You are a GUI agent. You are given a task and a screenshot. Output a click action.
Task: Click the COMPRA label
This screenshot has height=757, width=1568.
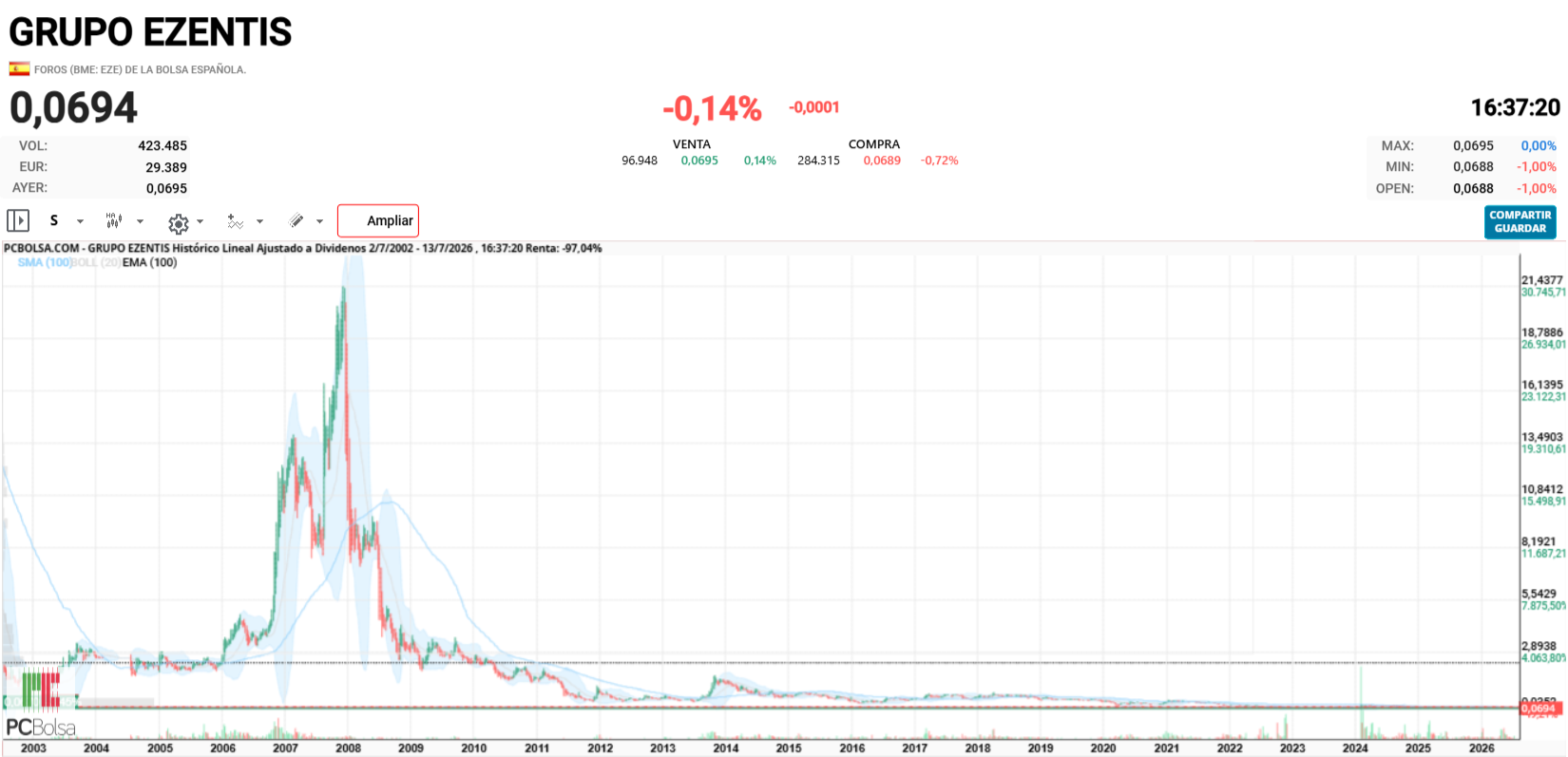(x=874, y=144)
